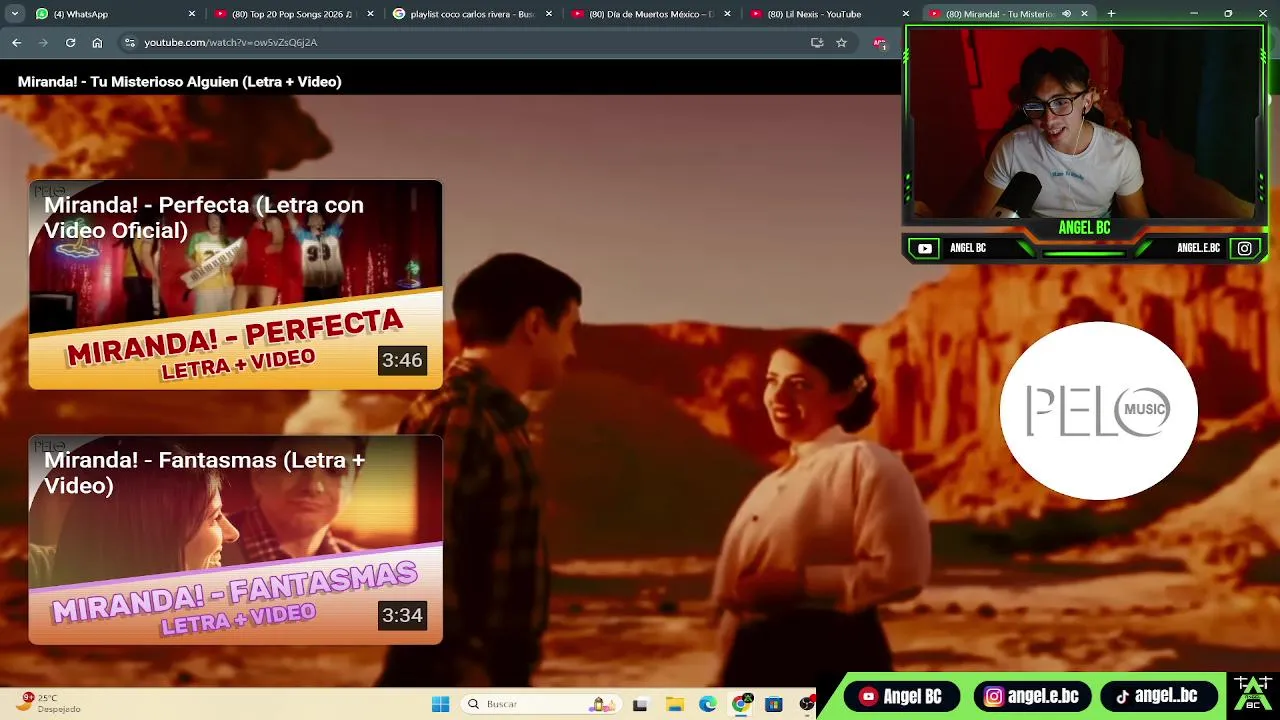The height and width of the screenshot is (720, 1280).
Task: Restore down the Chrome window
Action: click(1228, 13)
